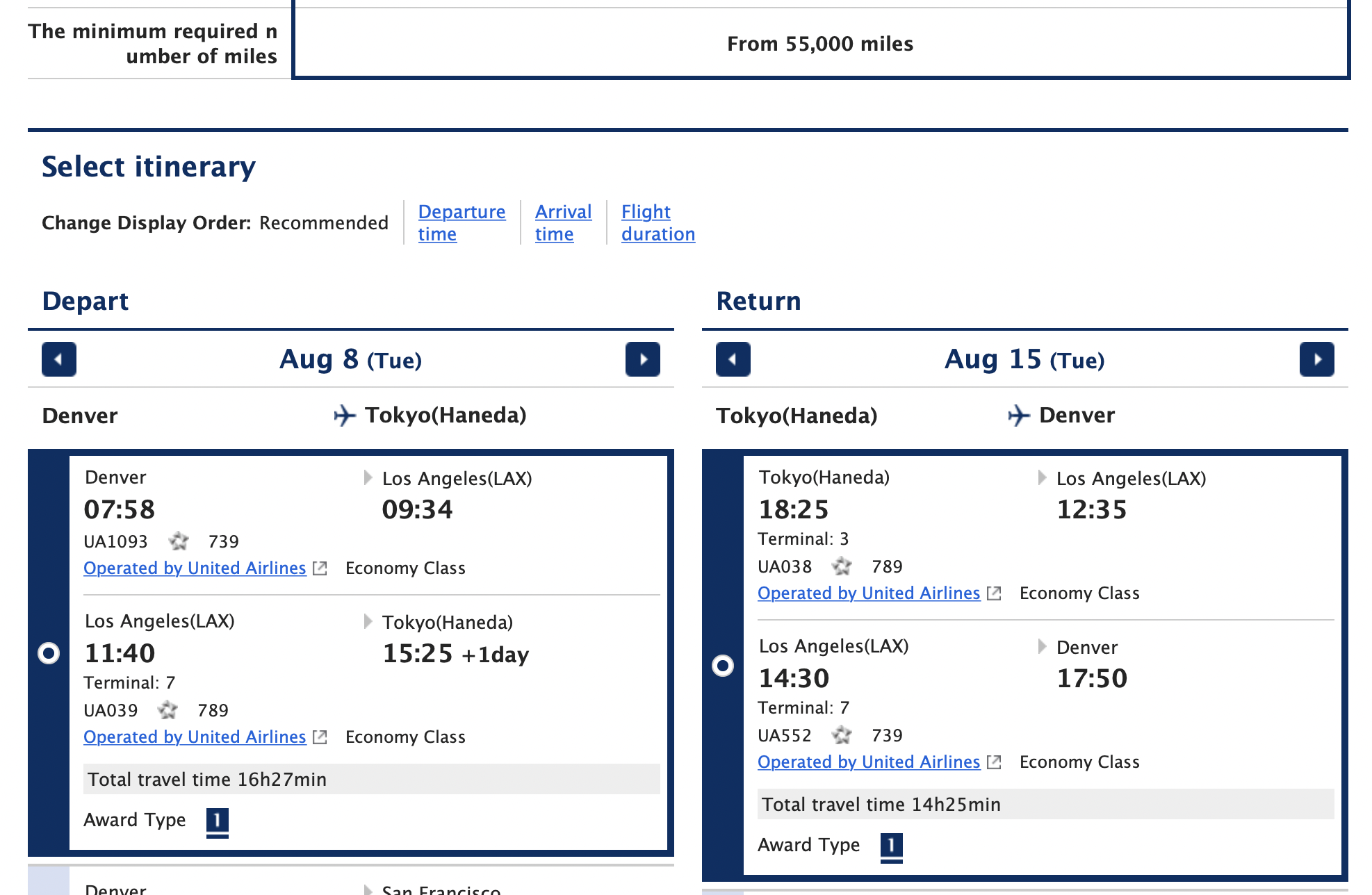Select the Denver–Tokyo itinerary radio button
1372x895 pixels.
point(49,653)
